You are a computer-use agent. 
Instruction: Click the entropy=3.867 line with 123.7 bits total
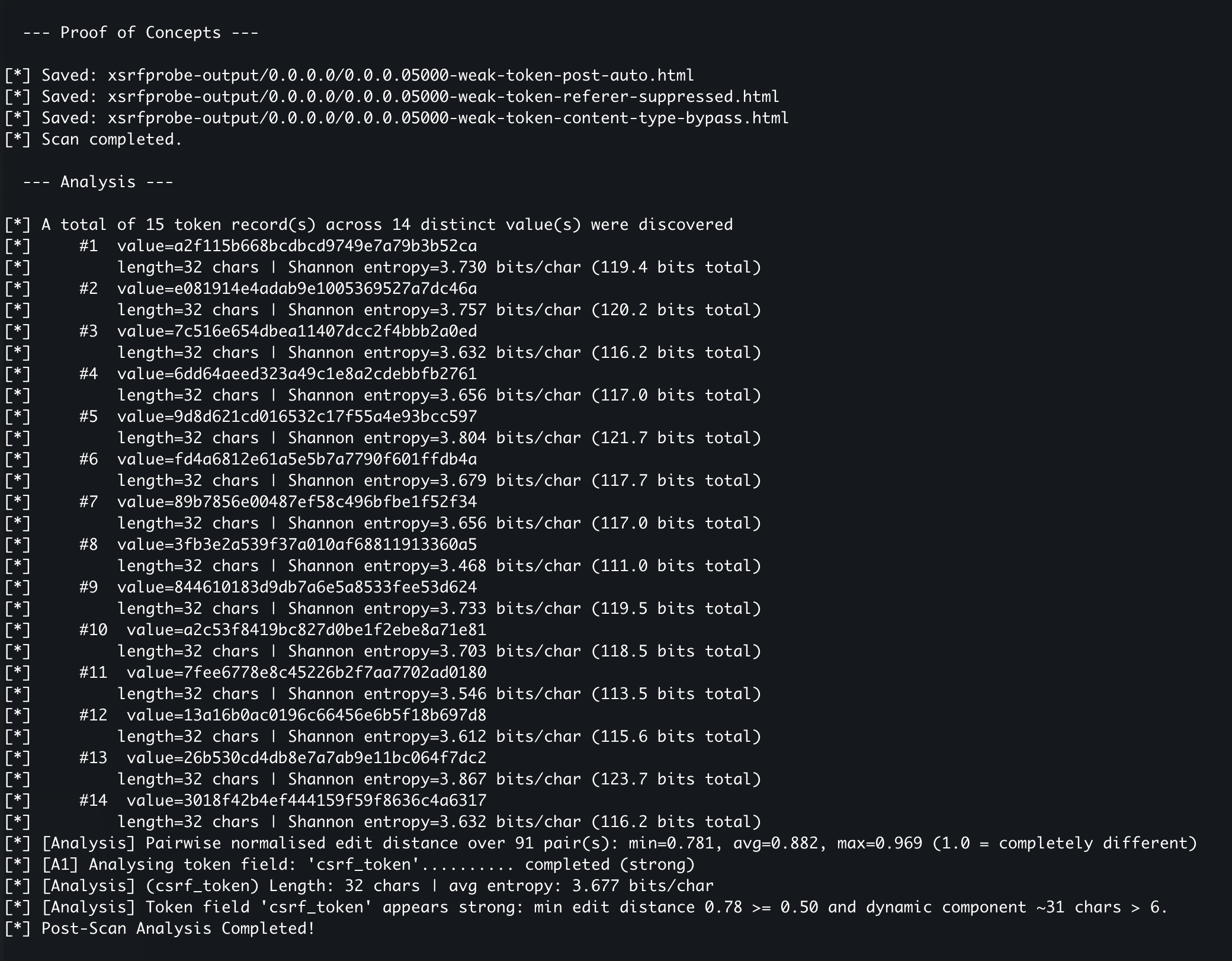[x=439, y=779]
